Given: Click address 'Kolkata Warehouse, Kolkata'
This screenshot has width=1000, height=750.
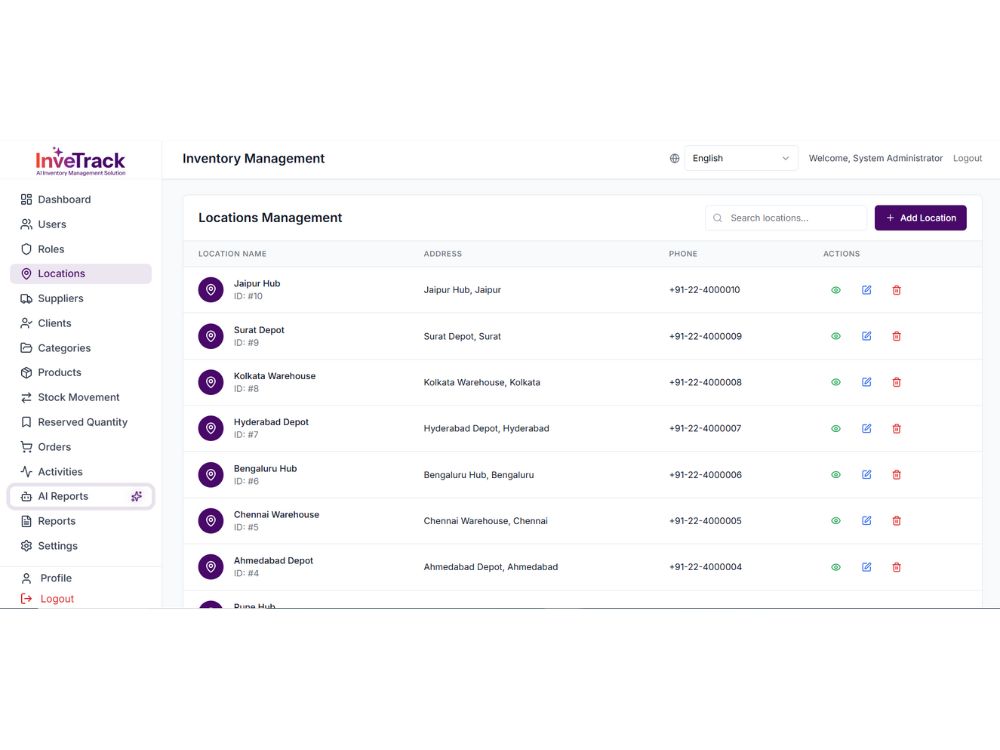Looking at the screenshot, I should click(x=482, y=383).
